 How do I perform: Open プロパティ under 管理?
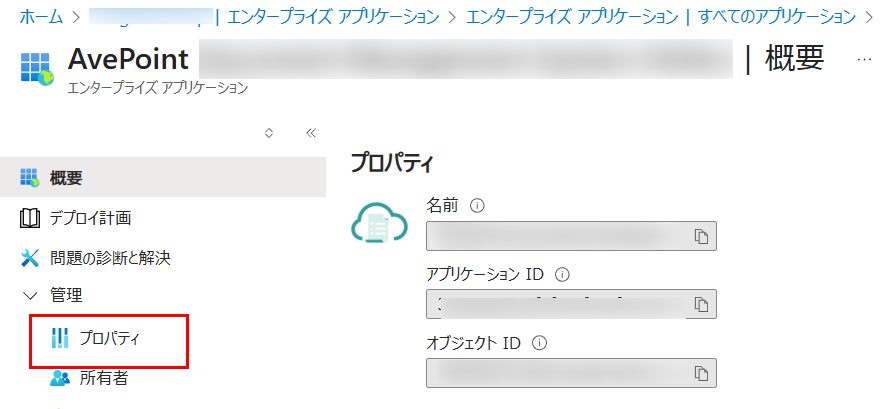tap(109, 339)
